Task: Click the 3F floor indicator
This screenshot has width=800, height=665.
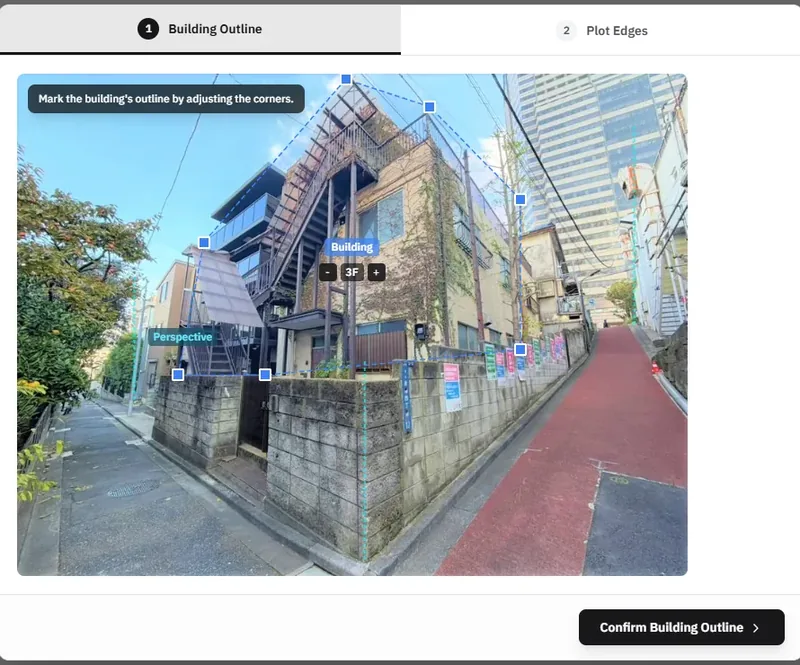Action: point(351,270)
